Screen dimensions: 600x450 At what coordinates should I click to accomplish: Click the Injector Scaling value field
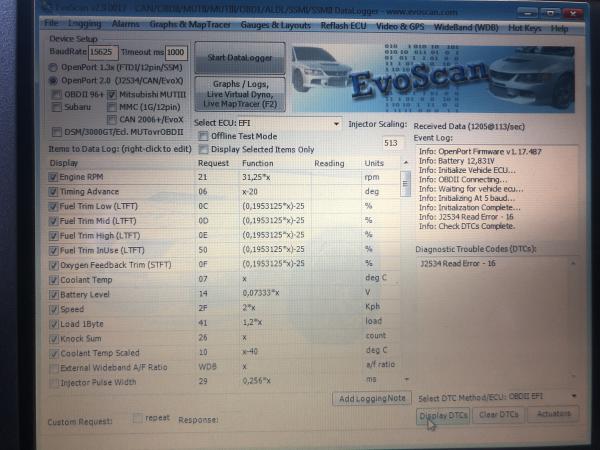coord(392,143)
